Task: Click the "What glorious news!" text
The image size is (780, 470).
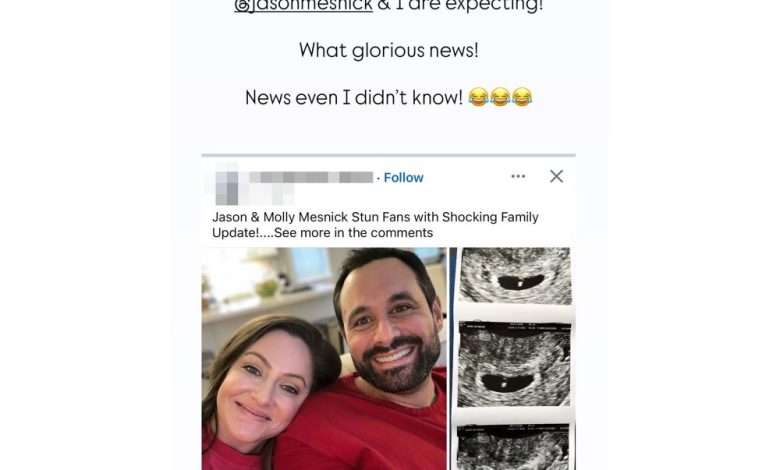Action: [388, 50]
